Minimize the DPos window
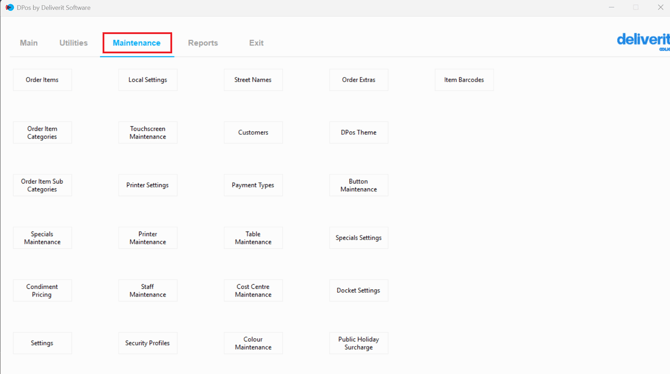The image size is (670, 374). (611, 7)
